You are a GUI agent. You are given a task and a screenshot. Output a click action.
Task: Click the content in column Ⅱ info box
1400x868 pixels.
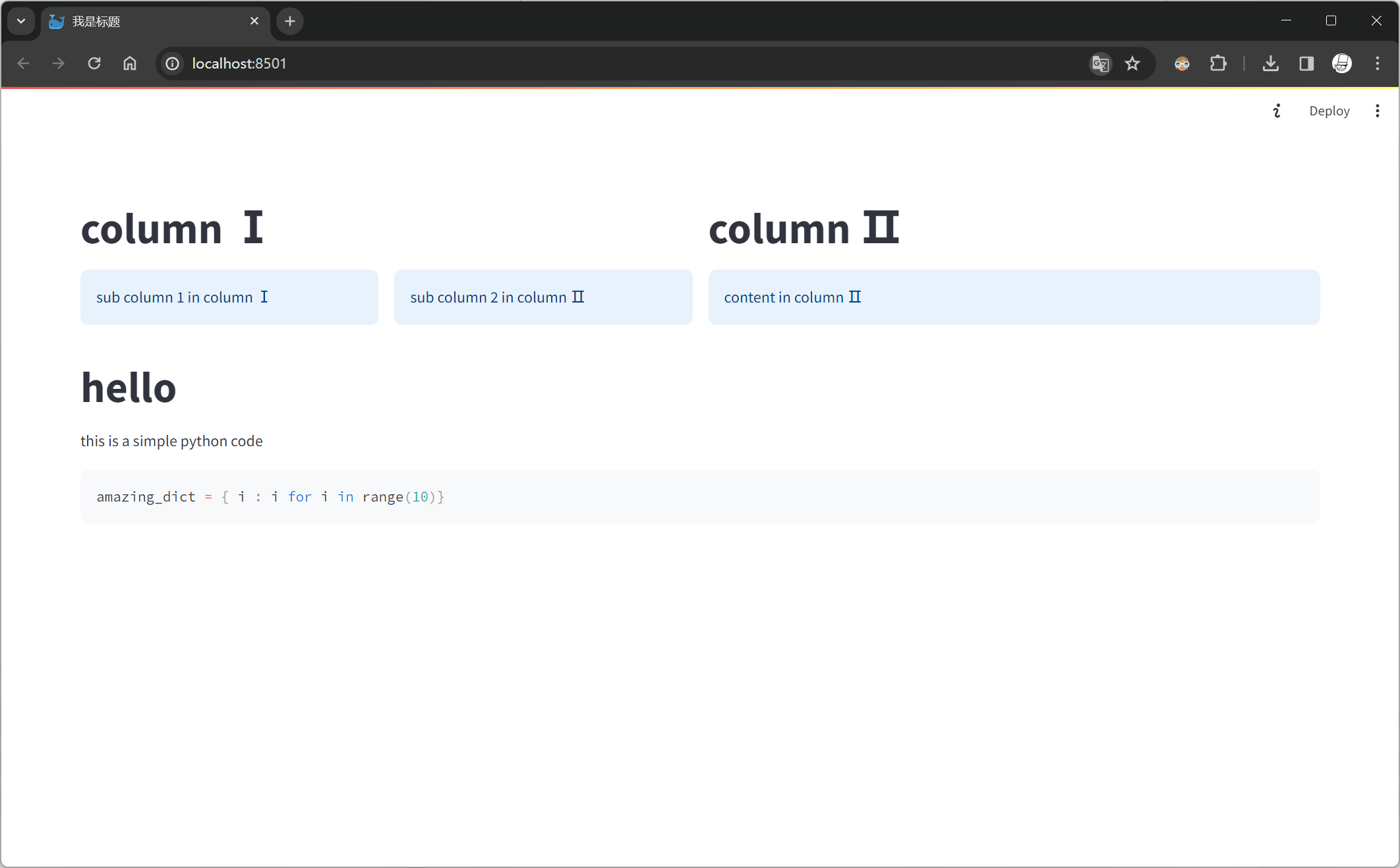tap(1013, 297)
